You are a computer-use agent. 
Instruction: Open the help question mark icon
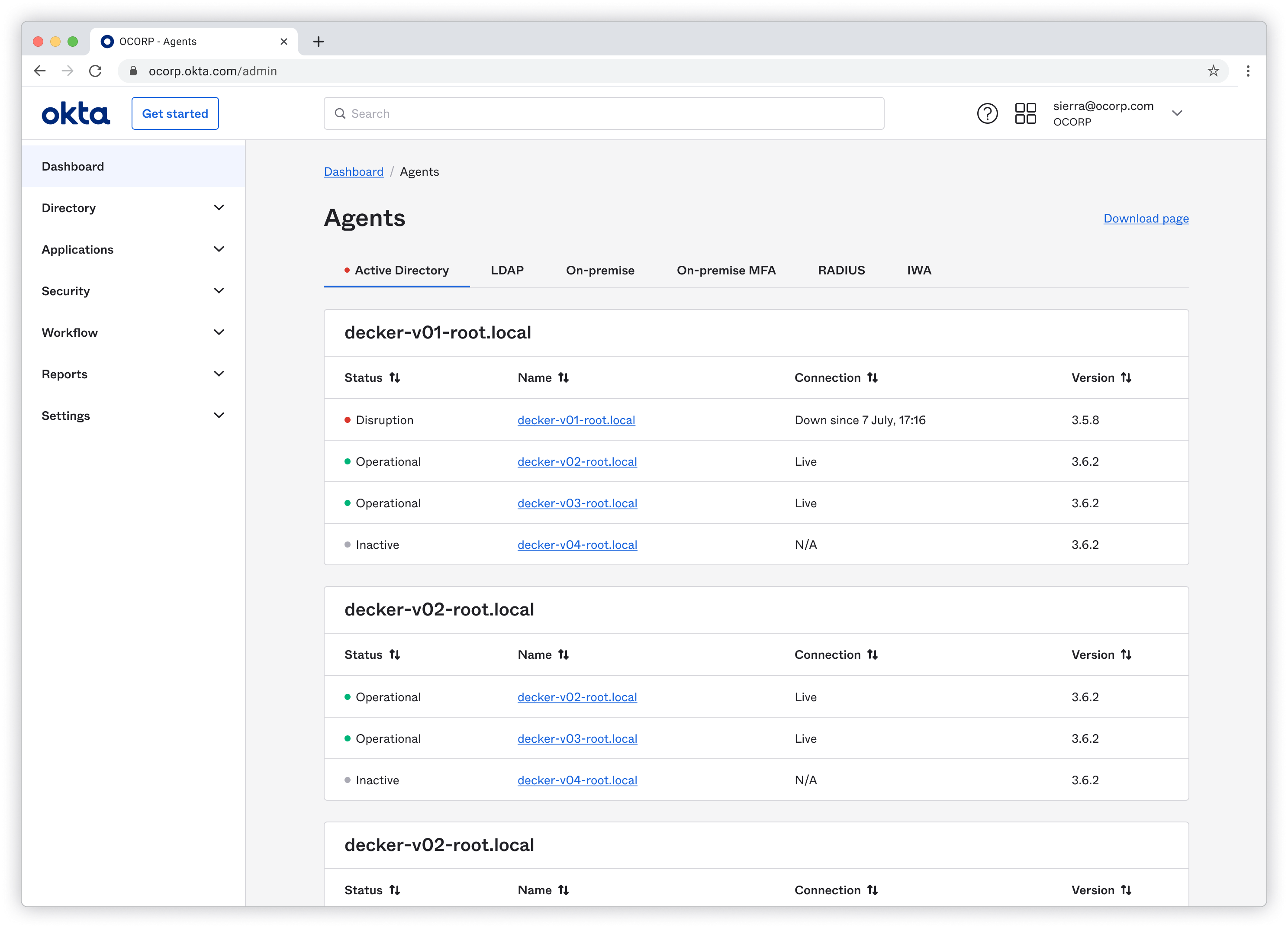point(987,113)
